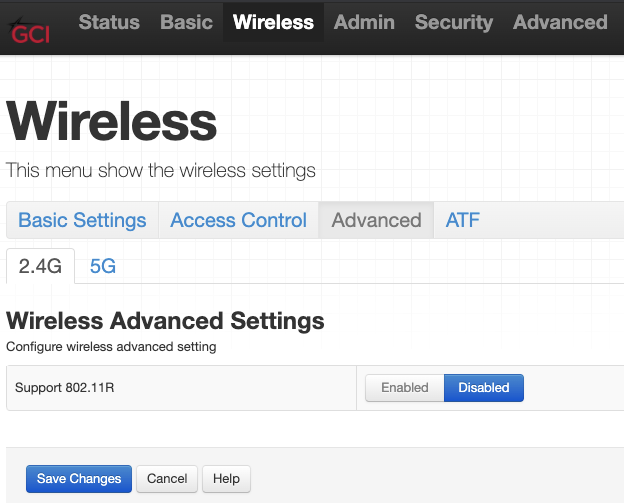Click the Wireless Advanced Settings heading
The width and height of the screenshot is (624, 503).
(x=165, y=321)
